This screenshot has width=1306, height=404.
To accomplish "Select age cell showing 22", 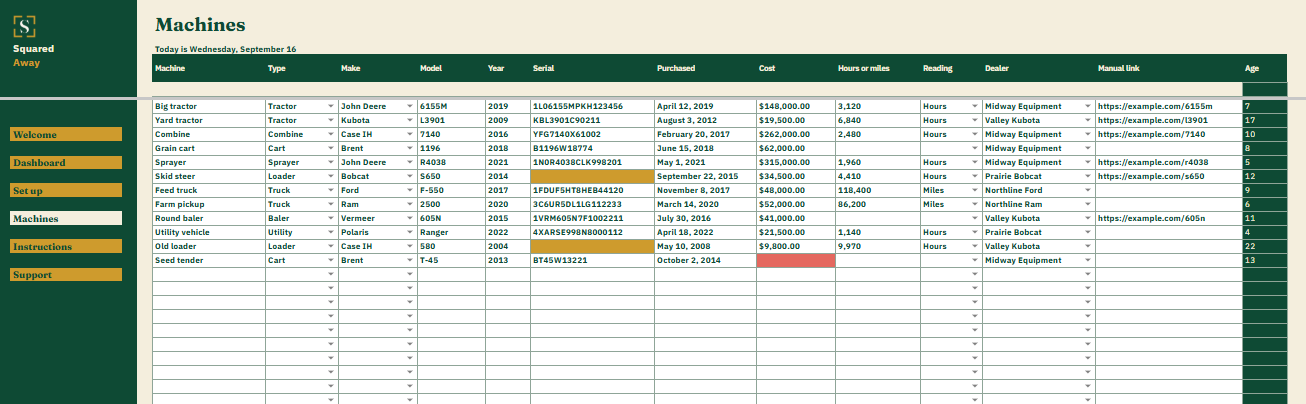I will [x=1265, y=246].
